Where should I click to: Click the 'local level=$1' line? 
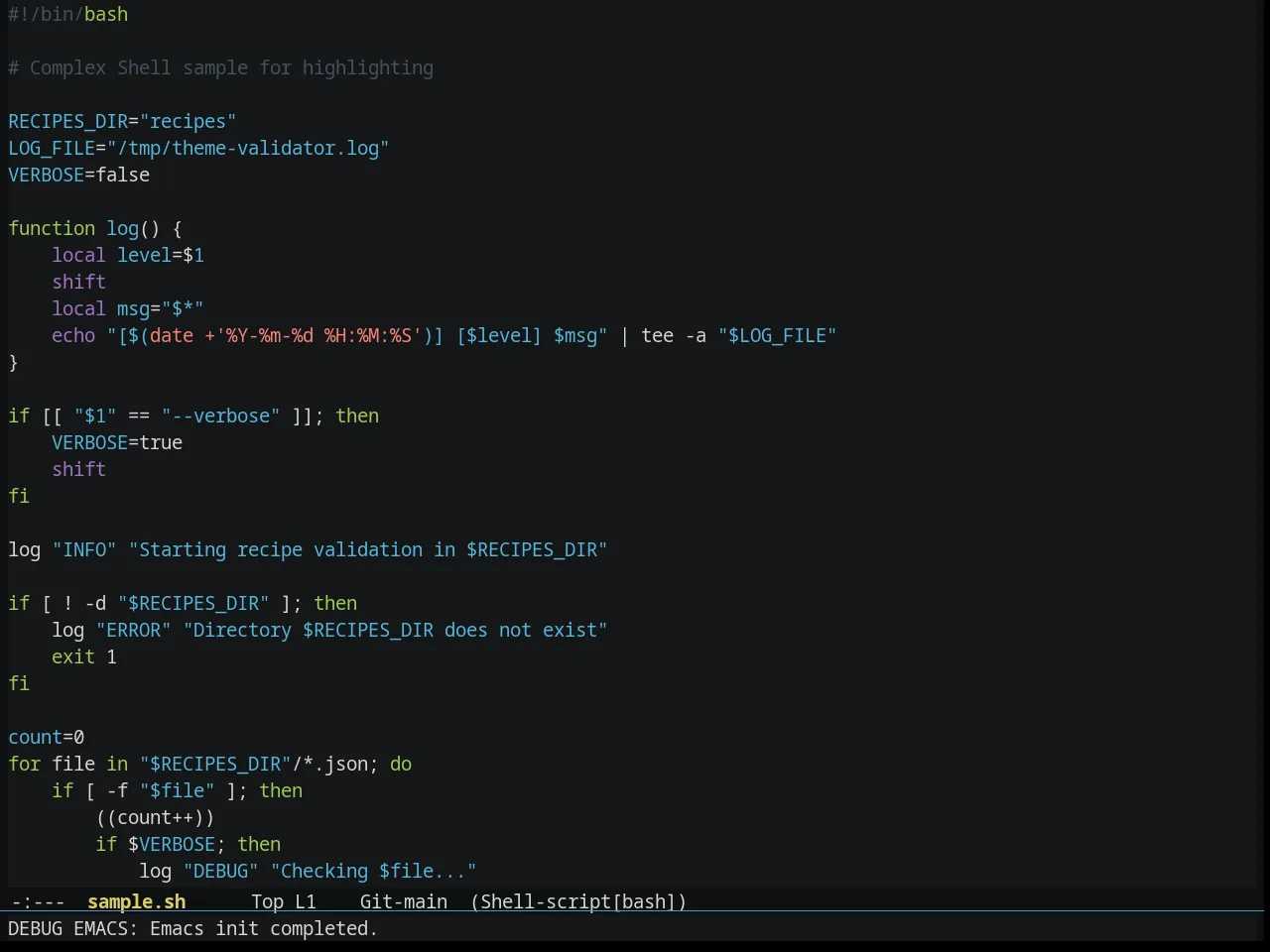pos(128,255)
